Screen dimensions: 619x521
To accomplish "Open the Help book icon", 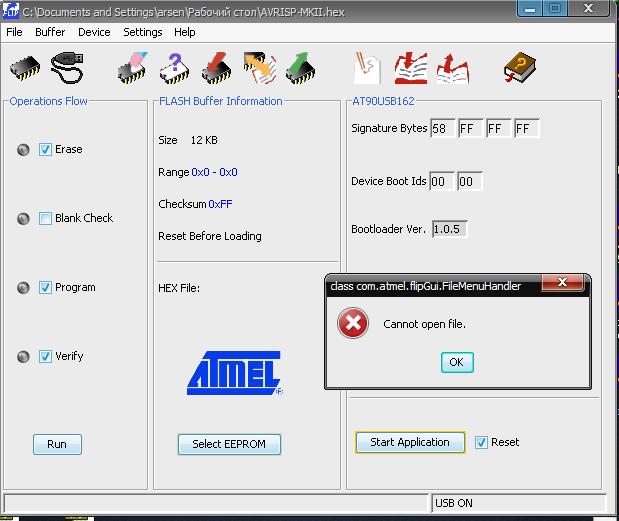I will pos(520,67).
